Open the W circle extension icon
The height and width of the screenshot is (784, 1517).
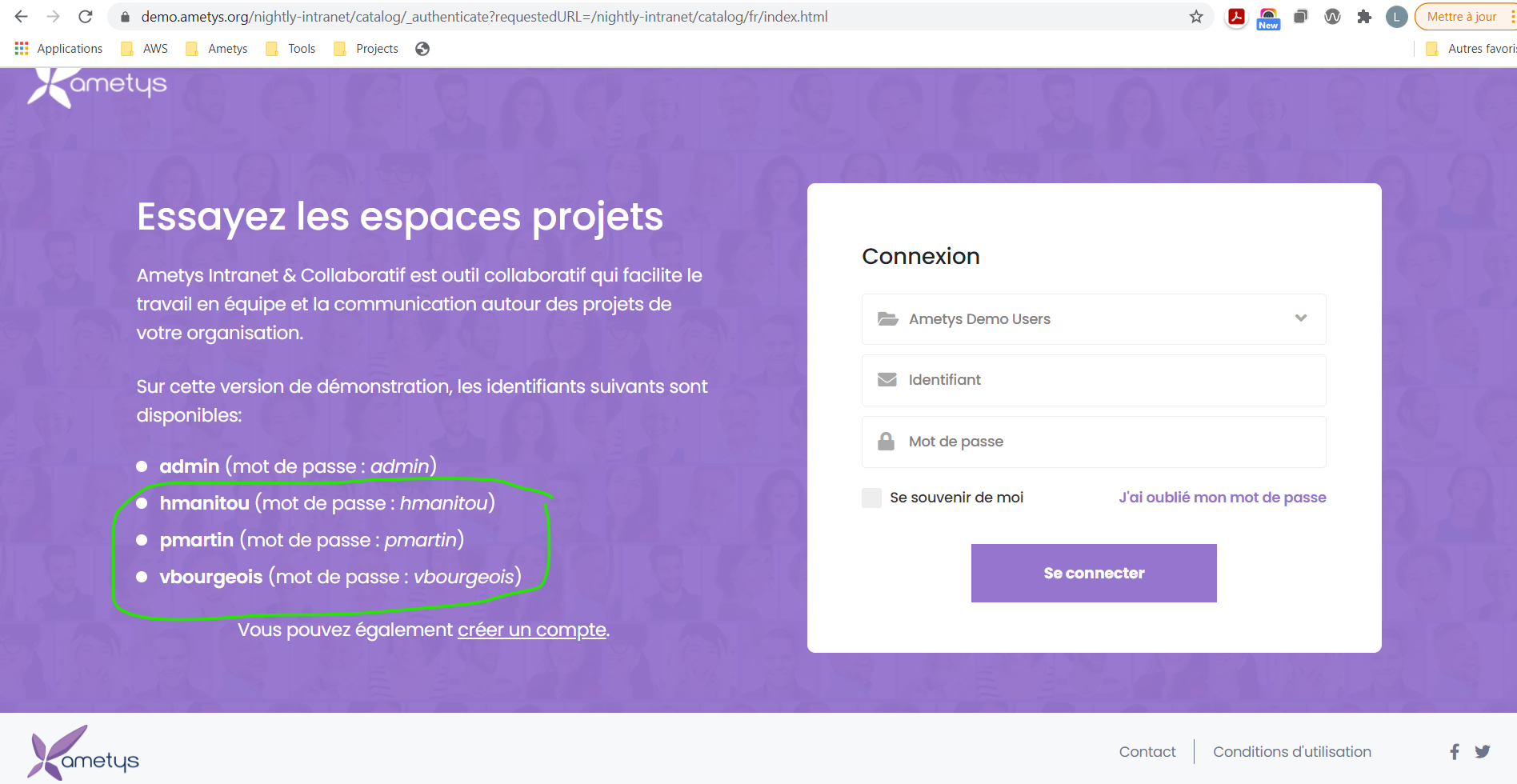pos(1332,17)
